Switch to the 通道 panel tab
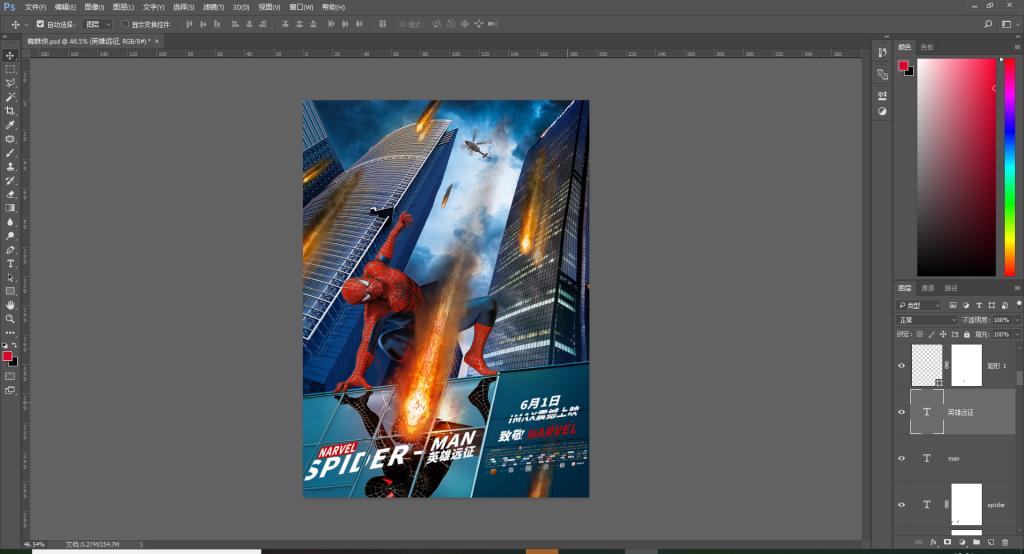 tap(927, 288)
